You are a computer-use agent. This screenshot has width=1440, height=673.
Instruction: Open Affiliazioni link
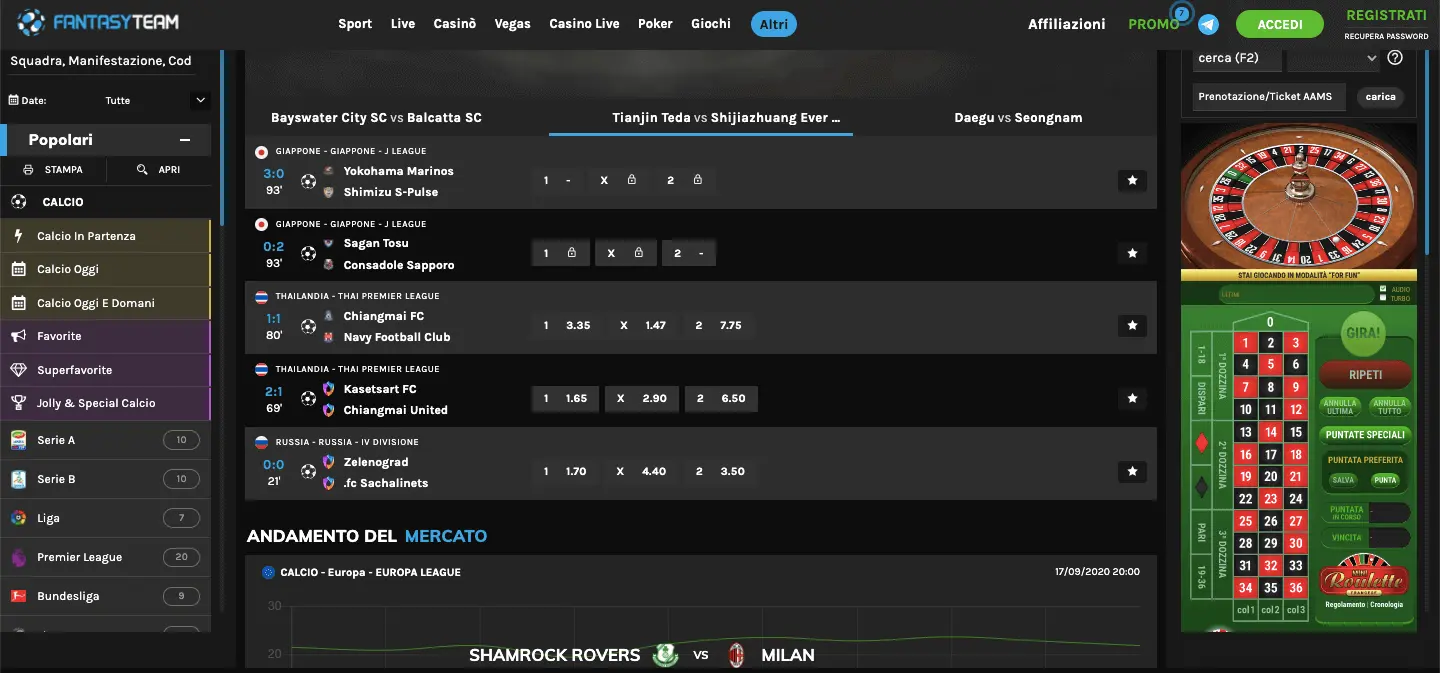pyautogui.click(x=1067, y=24)
